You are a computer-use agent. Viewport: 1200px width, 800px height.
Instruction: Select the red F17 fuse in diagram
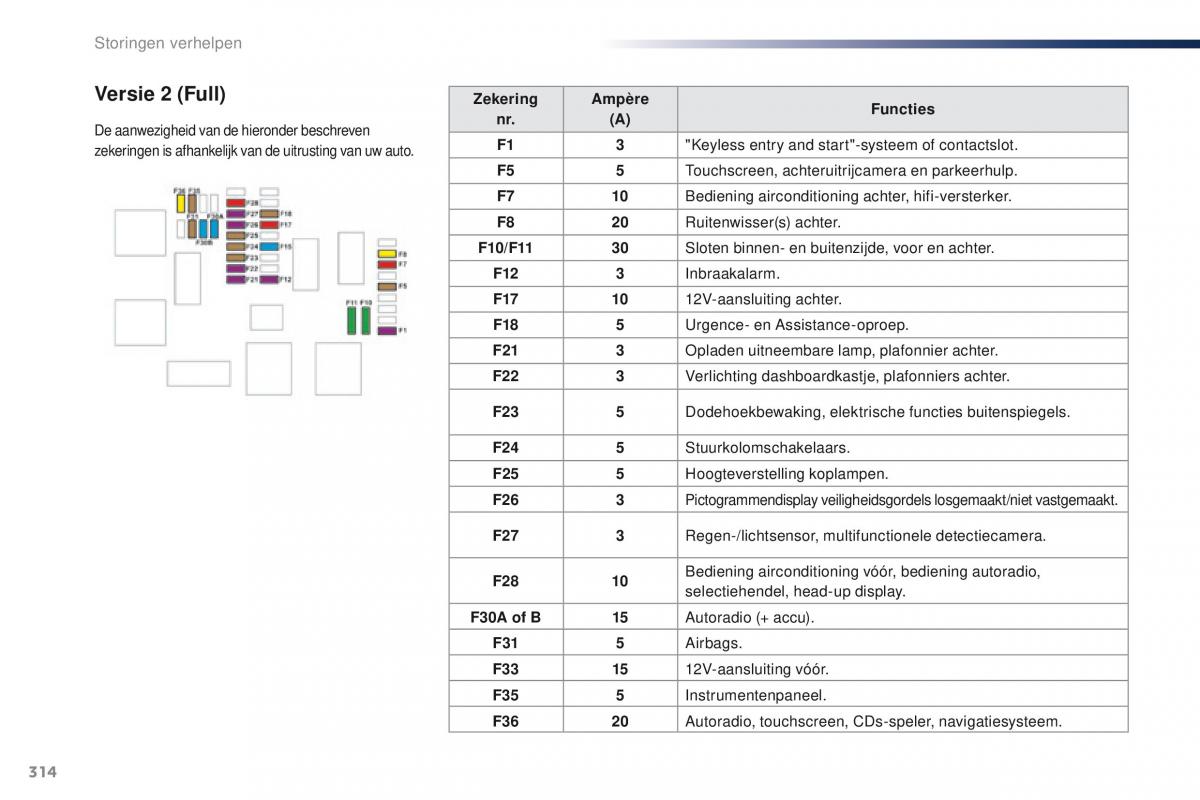tap(269, 225)
